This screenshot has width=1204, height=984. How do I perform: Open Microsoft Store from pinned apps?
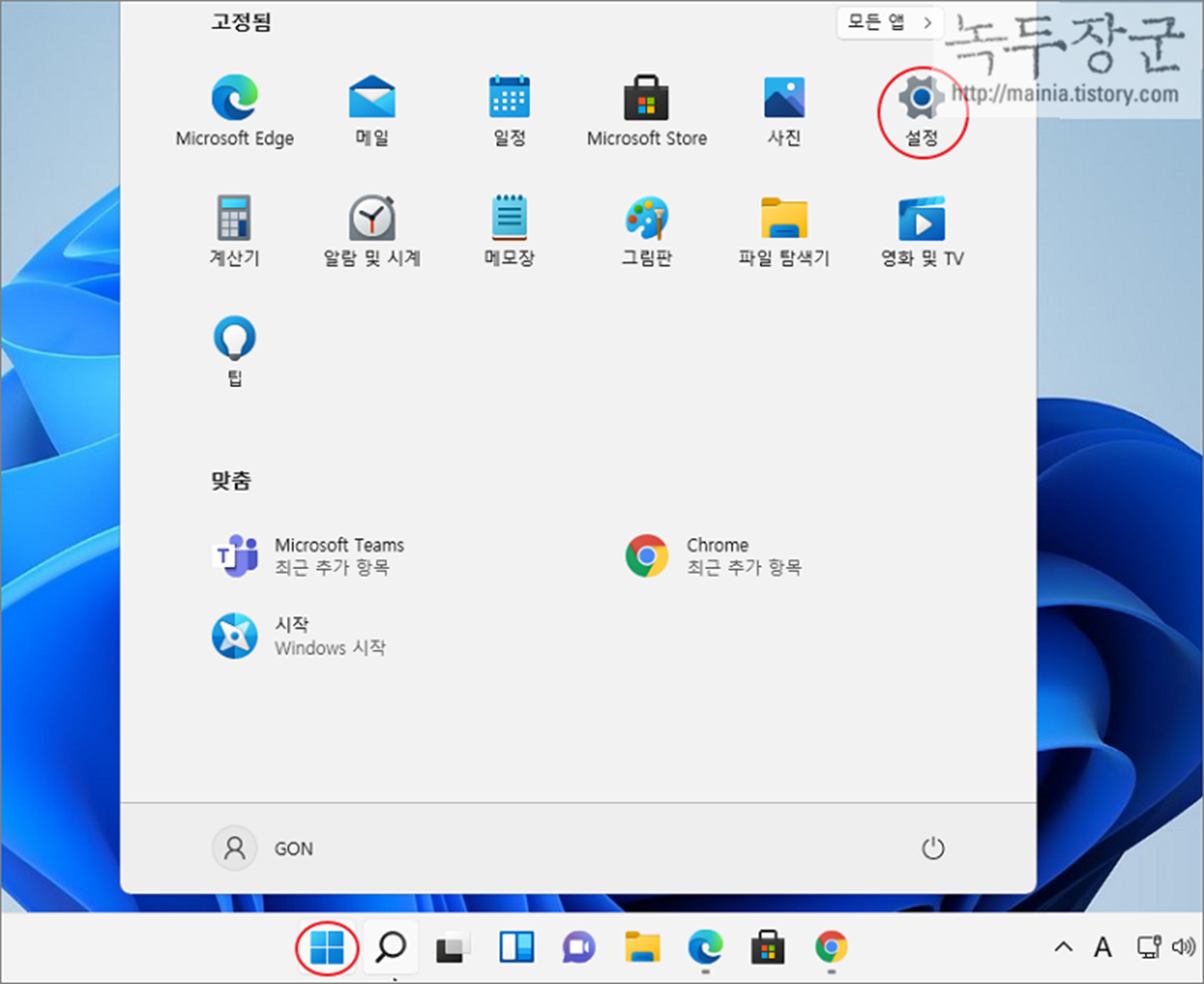point(646,112)
